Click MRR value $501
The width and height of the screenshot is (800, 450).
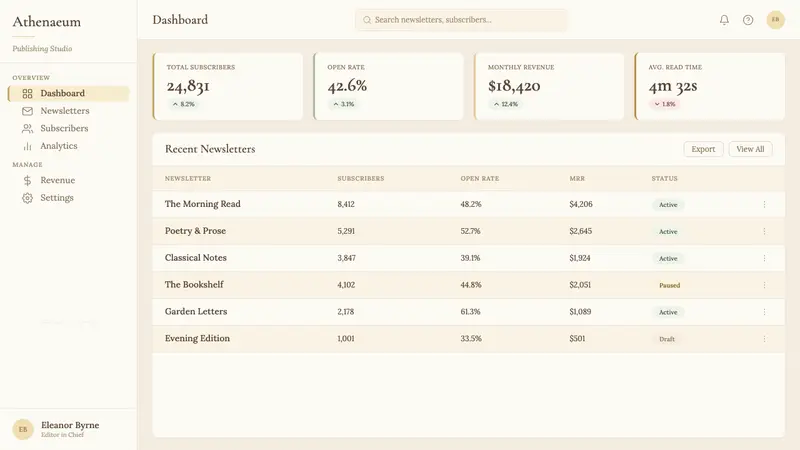(577, 339)
